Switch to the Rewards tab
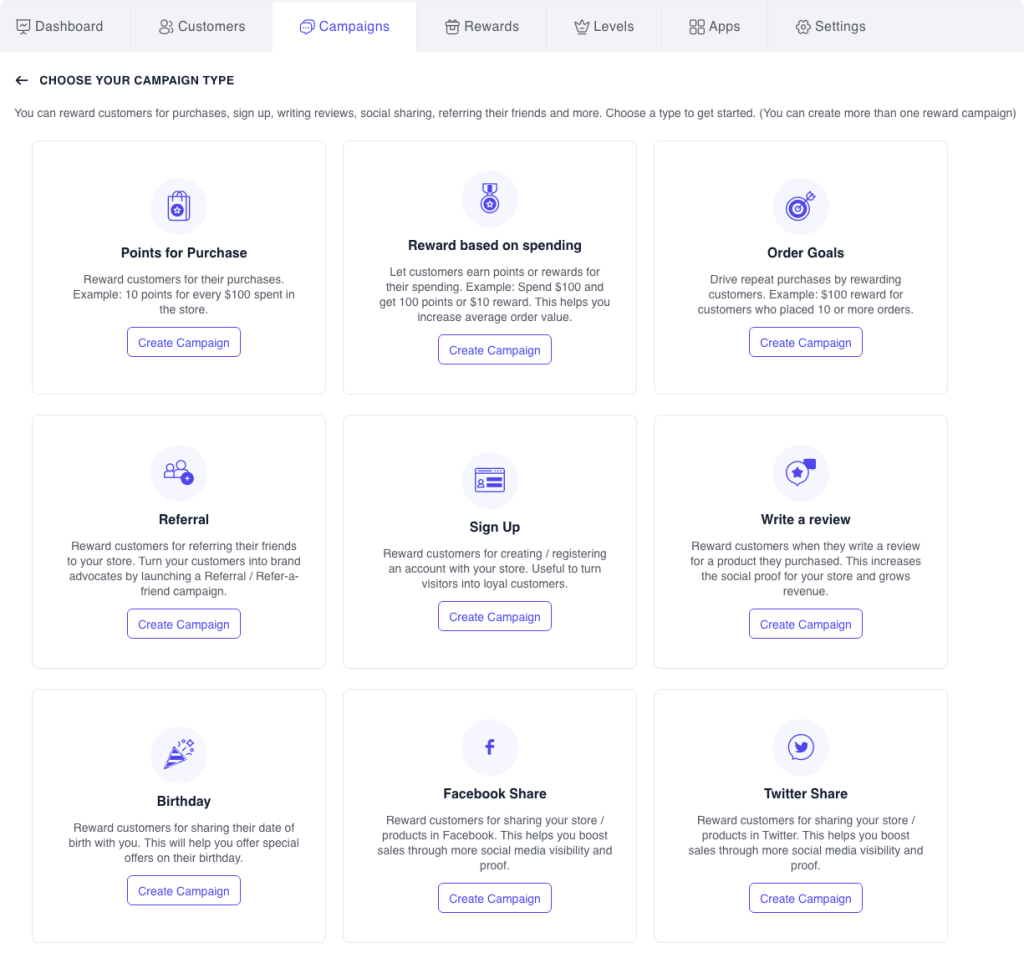1024x953 pixels. point(481,28)
